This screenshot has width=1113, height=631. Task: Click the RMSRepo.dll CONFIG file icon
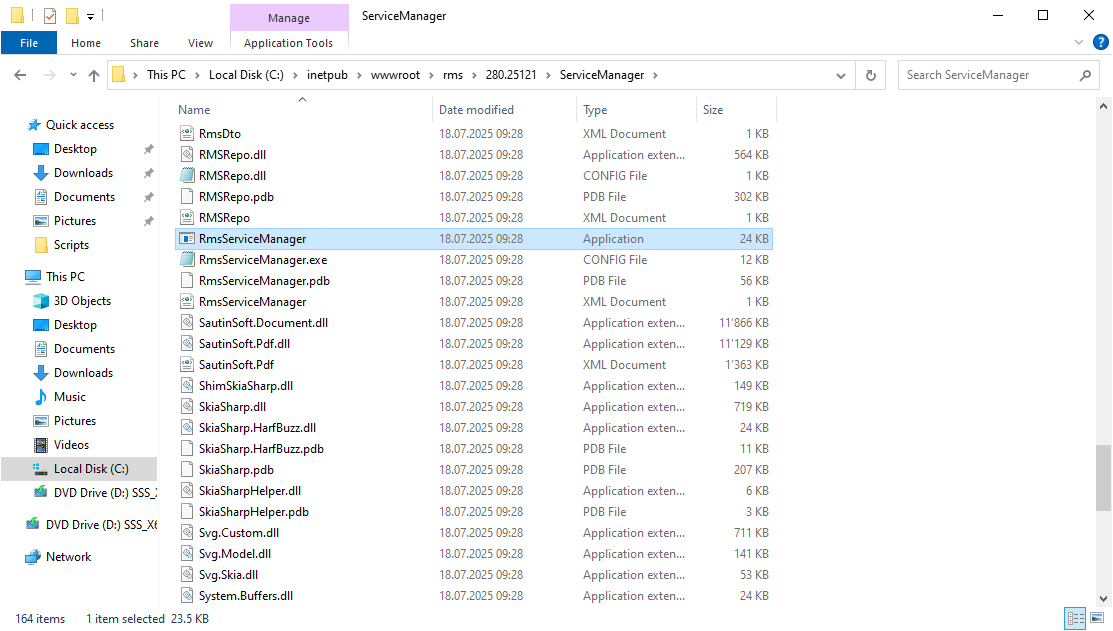(187, 175)
